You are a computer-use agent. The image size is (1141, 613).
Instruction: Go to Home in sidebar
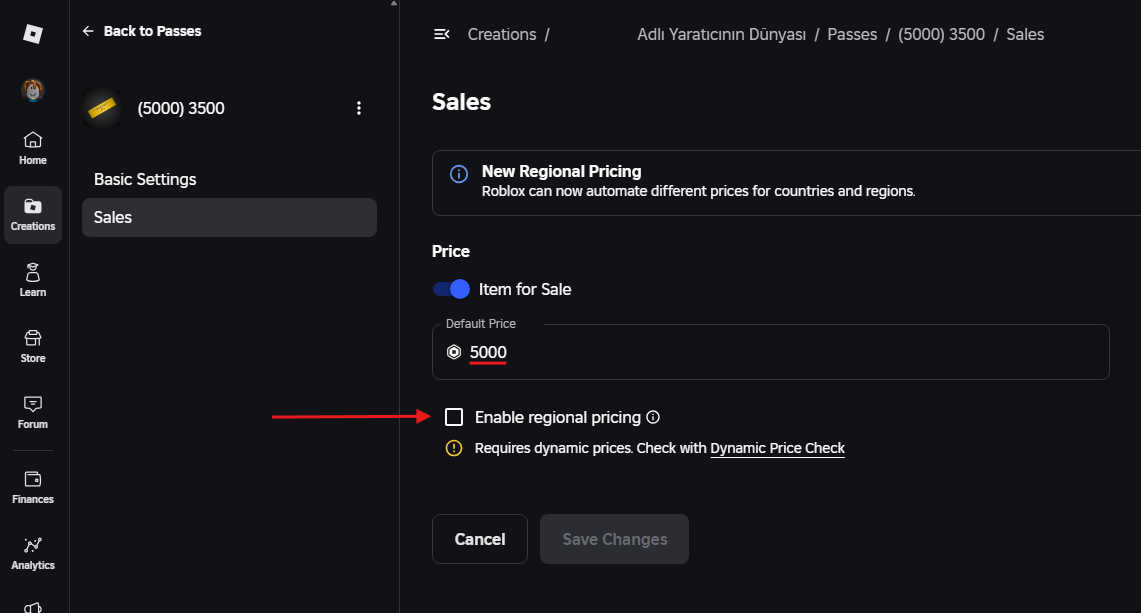(33, 149)
